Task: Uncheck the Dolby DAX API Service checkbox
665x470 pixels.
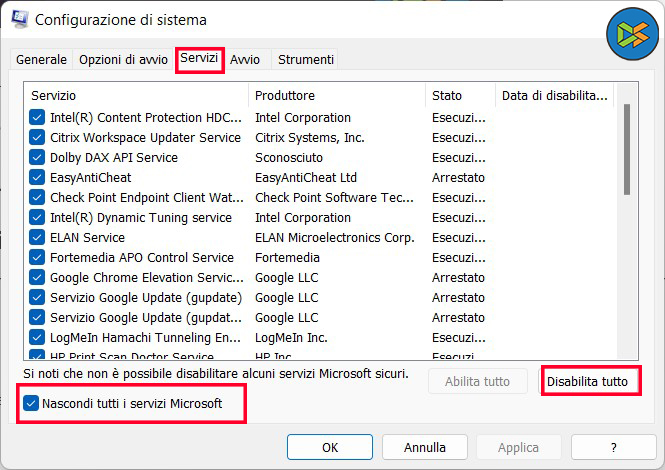Action: [37, 157]
